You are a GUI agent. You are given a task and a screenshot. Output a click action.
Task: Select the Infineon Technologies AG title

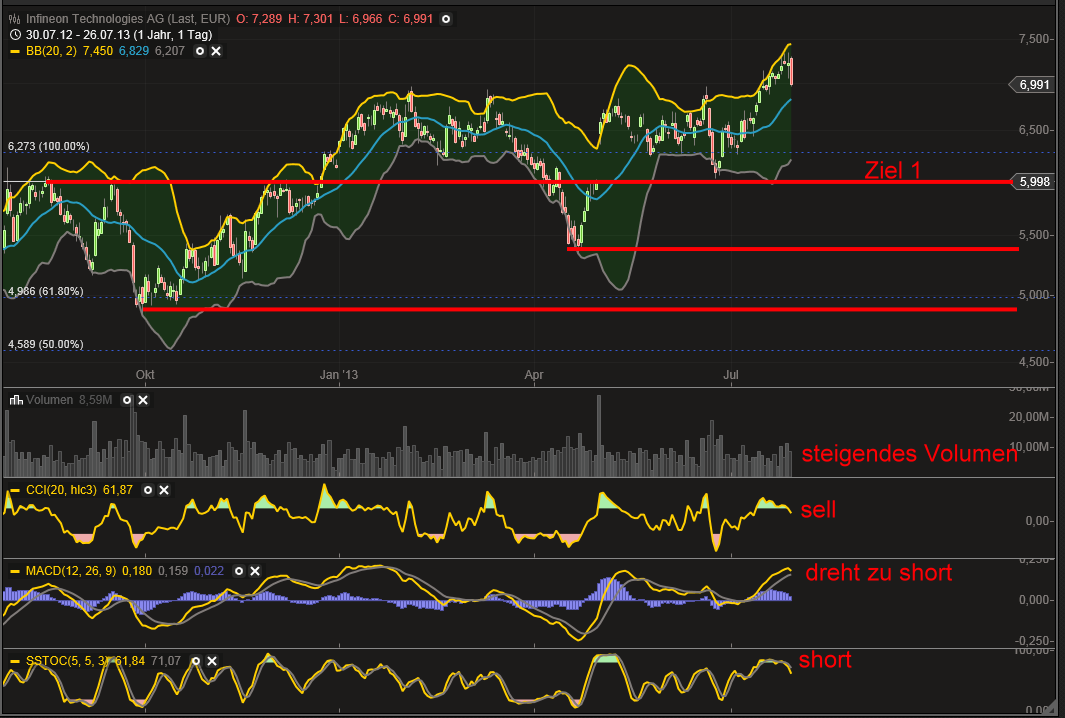click(x=128, y=19)
